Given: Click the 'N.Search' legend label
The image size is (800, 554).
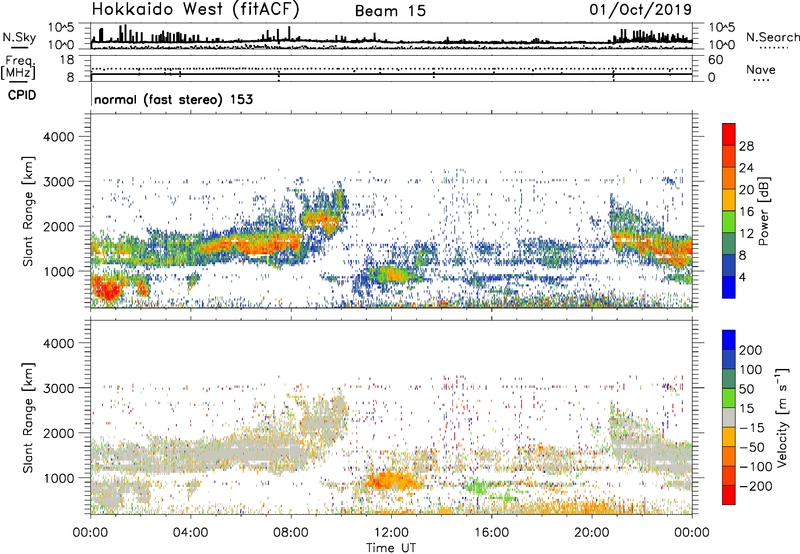Looking at the screenshot, I should pyautogui.click(x=772, y=37).
